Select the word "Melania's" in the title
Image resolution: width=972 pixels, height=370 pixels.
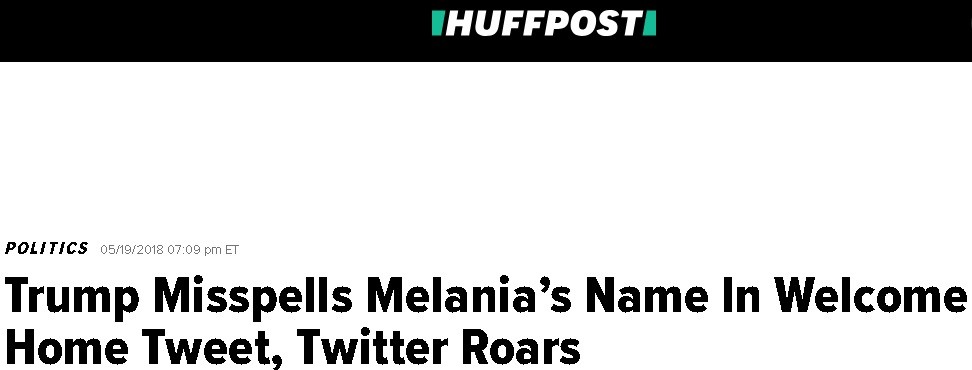[x=469, y=296]
